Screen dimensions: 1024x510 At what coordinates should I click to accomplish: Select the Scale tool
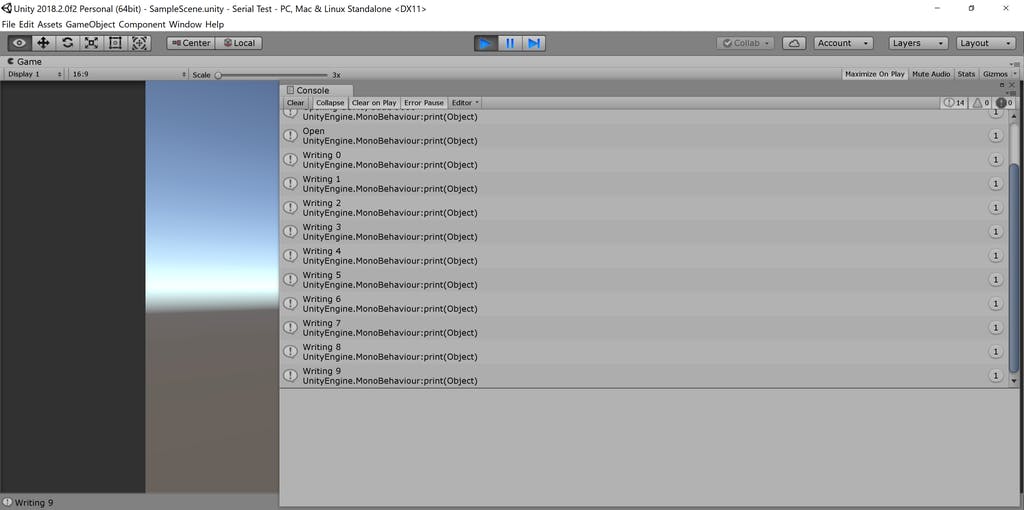[91, 43]
